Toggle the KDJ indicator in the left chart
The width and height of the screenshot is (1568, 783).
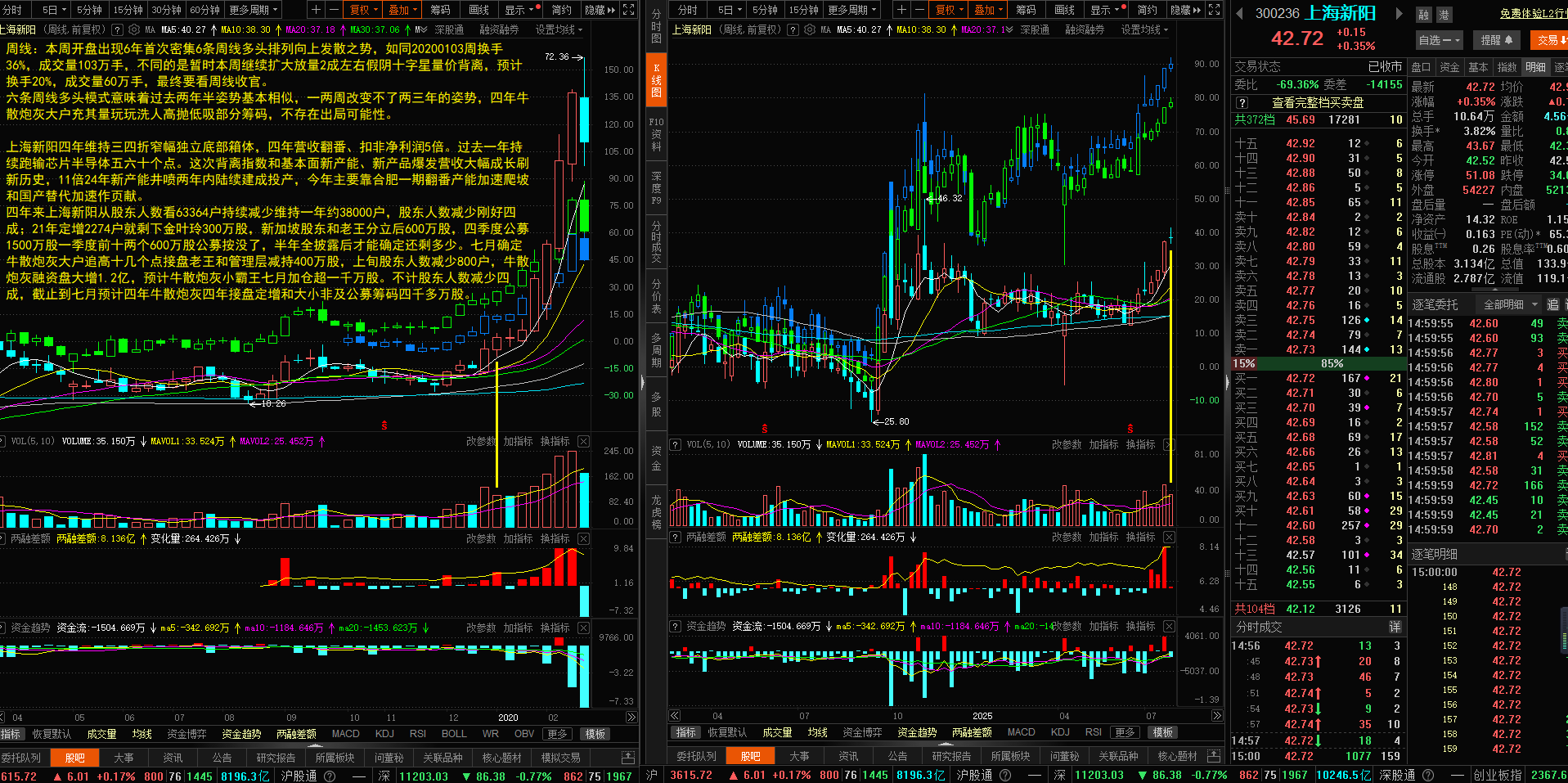pos(384,734)
